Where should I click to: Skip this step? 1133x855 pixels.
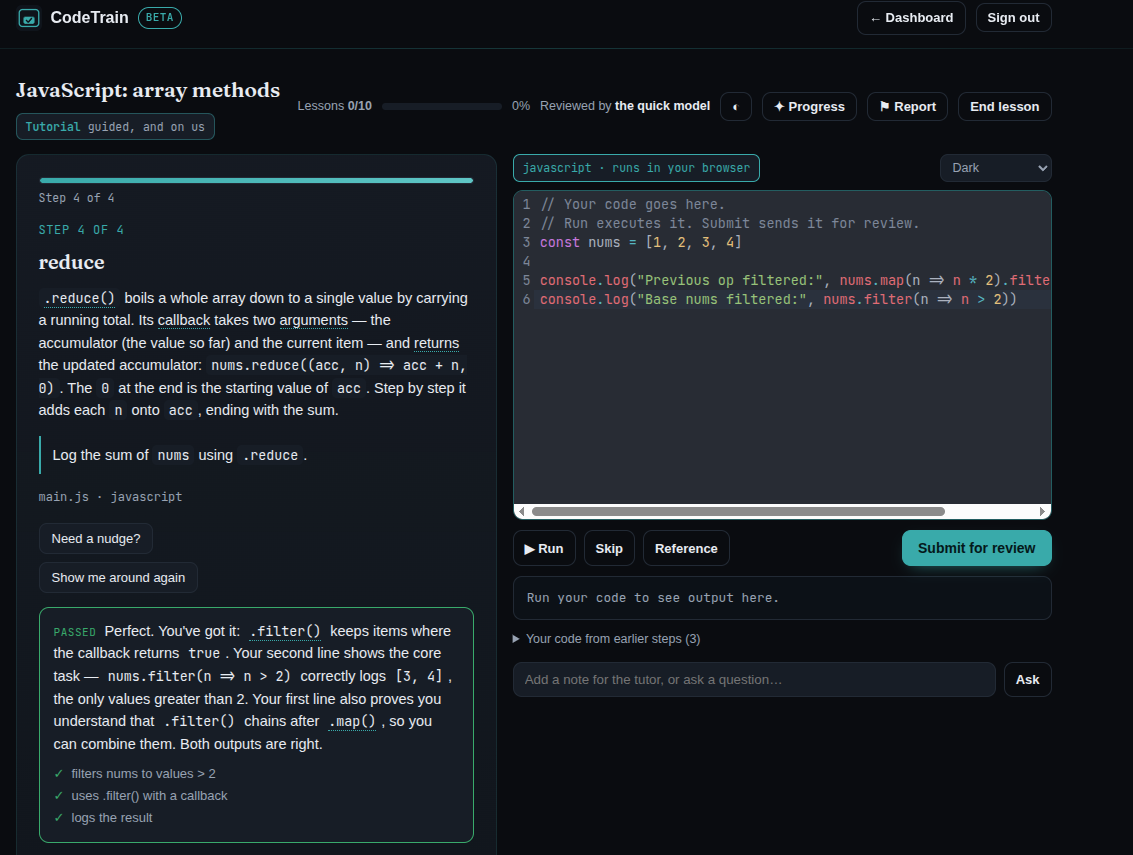(x=609, y=549)
